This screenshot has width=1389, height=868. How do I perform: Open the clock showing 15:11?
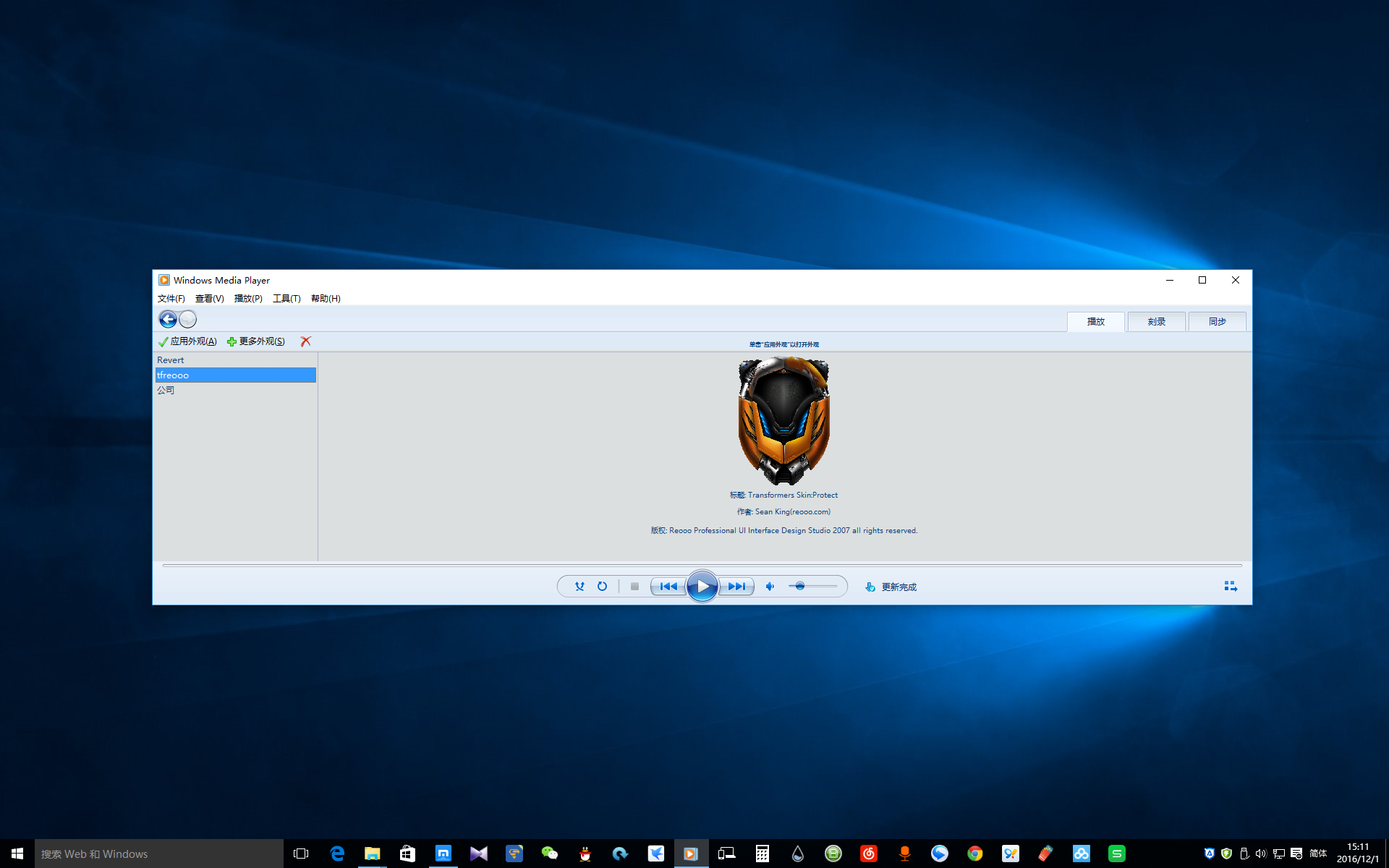tap(1358, 854)
